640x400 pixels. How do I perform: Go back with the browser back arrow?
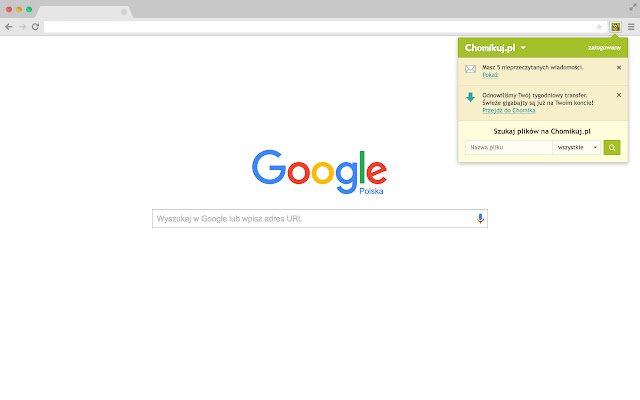[x=9, y=27]
